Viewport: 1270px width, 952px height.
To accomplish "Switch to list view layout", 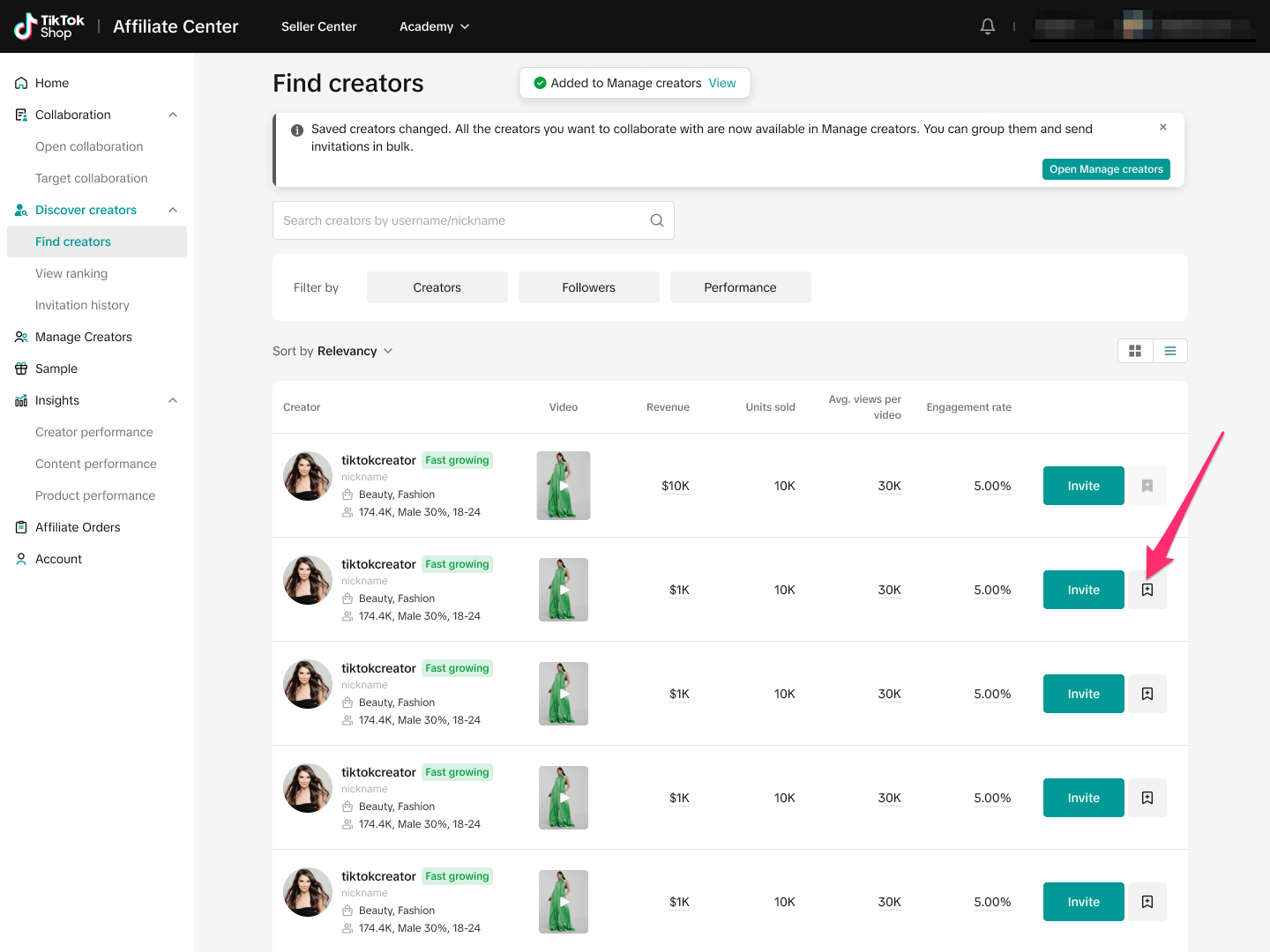I will point(1169,351).
